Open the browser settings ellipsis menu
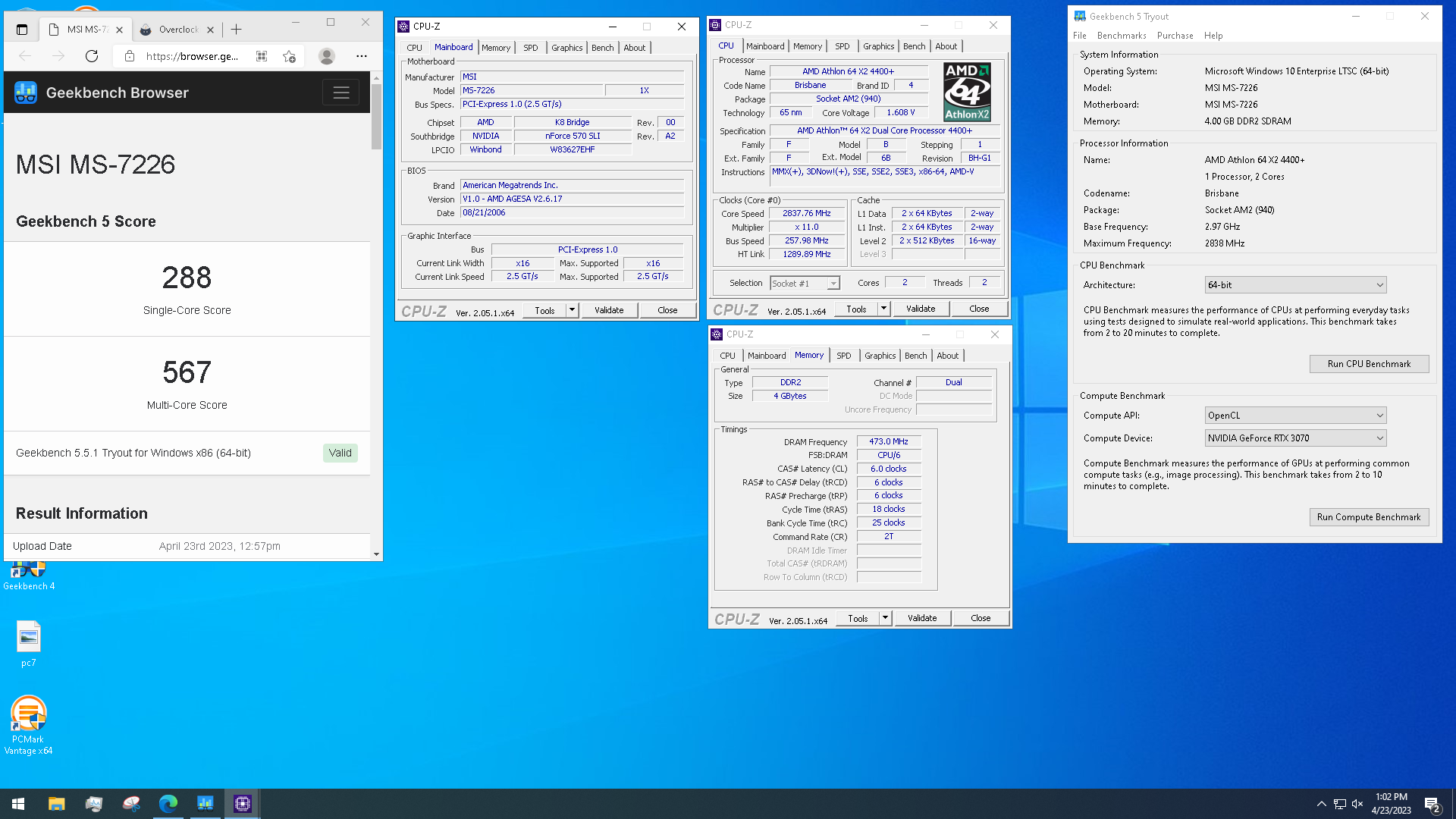 pyautogui.click(x=362, y=56)
